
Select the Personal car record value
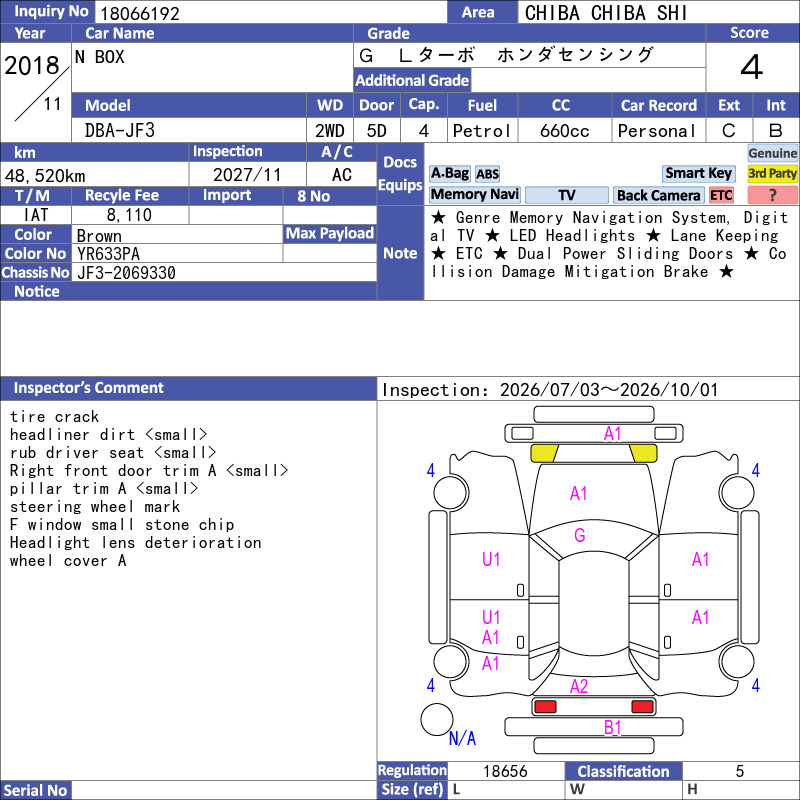(x=657, y=131)
